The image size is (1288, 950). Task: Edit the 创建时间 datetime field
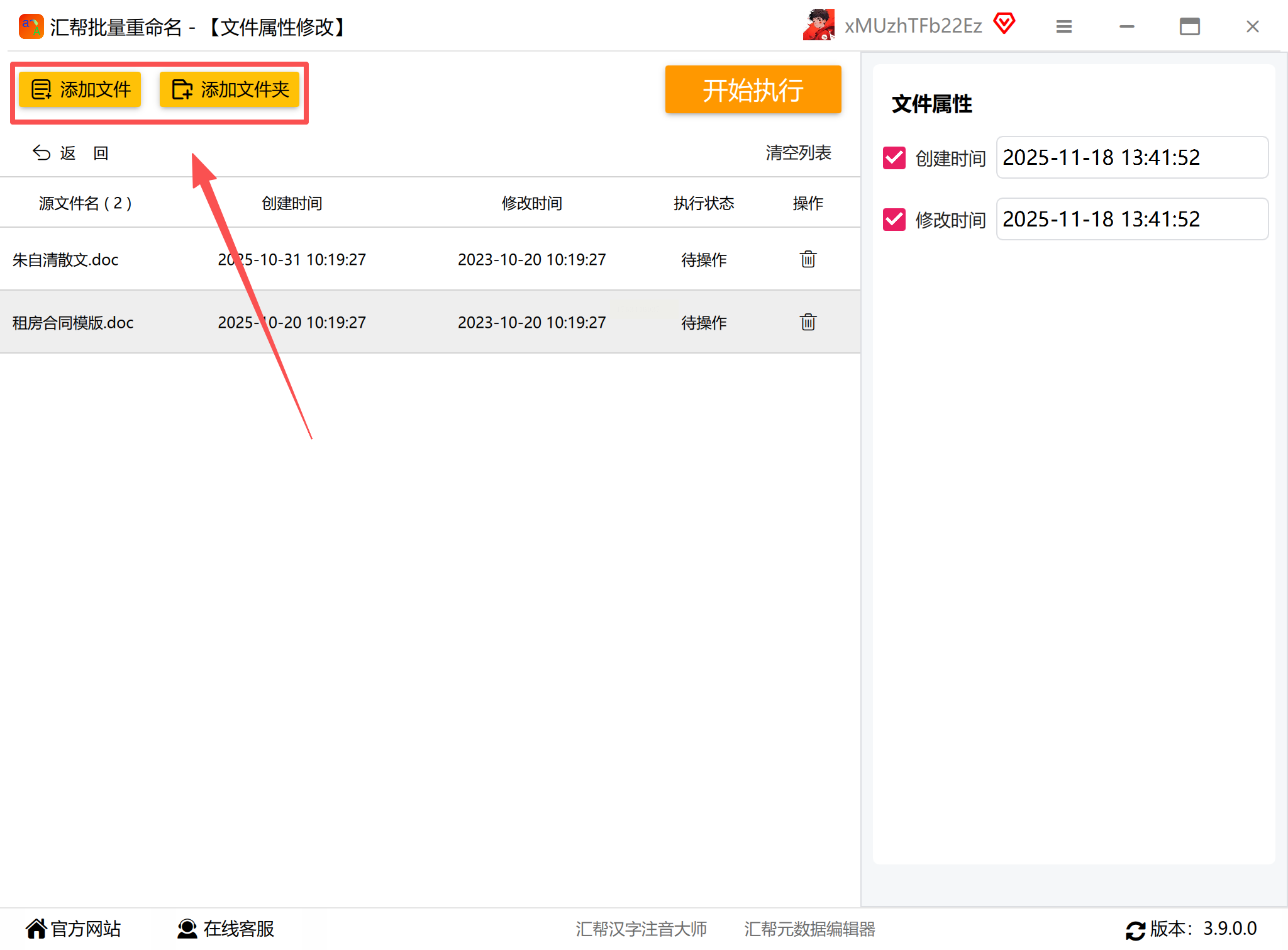pyautogui.click(x=1131, y=157)
